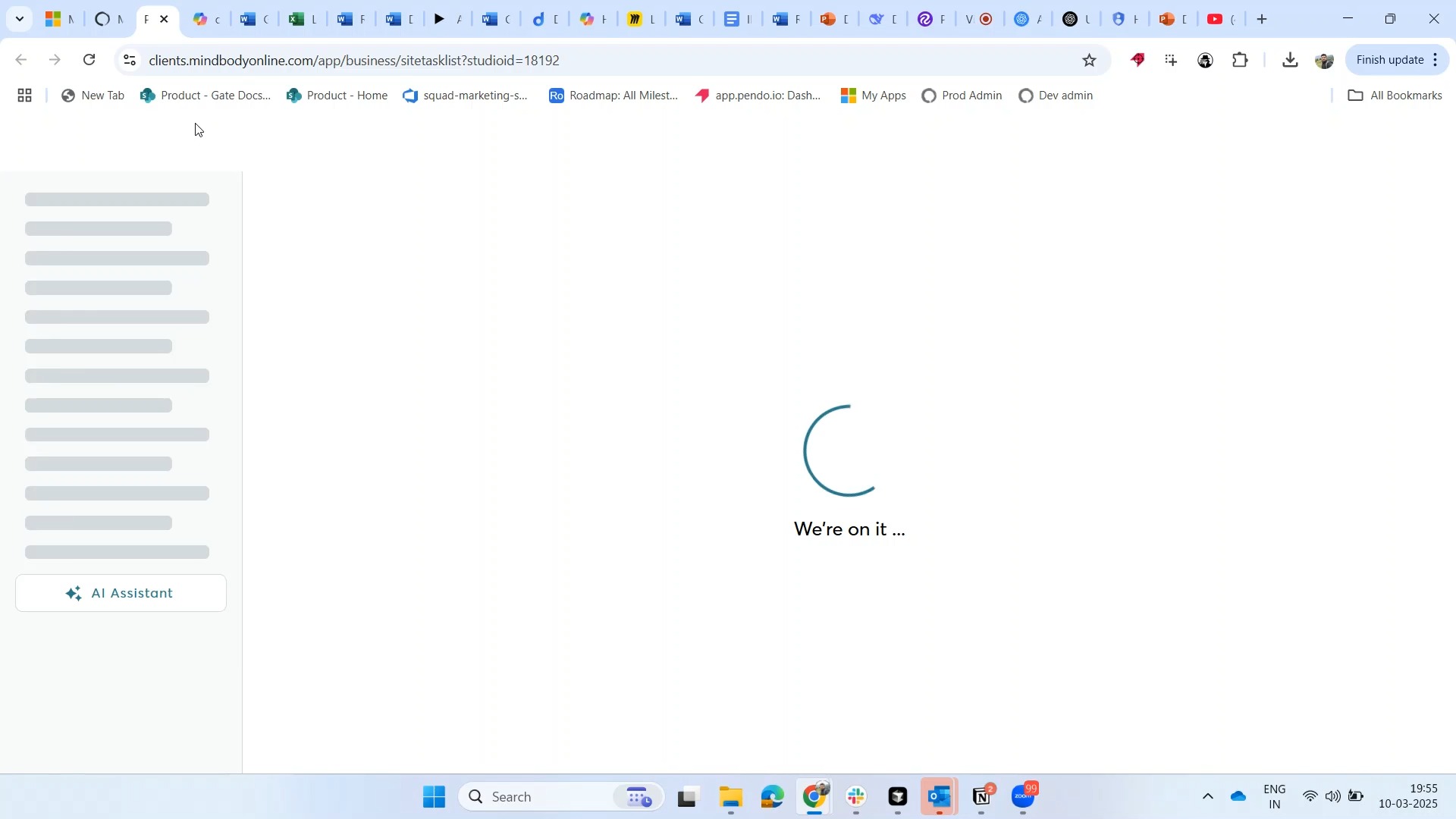
Task: Open the Product - Home bookmark
Action: tap(337, 96)
